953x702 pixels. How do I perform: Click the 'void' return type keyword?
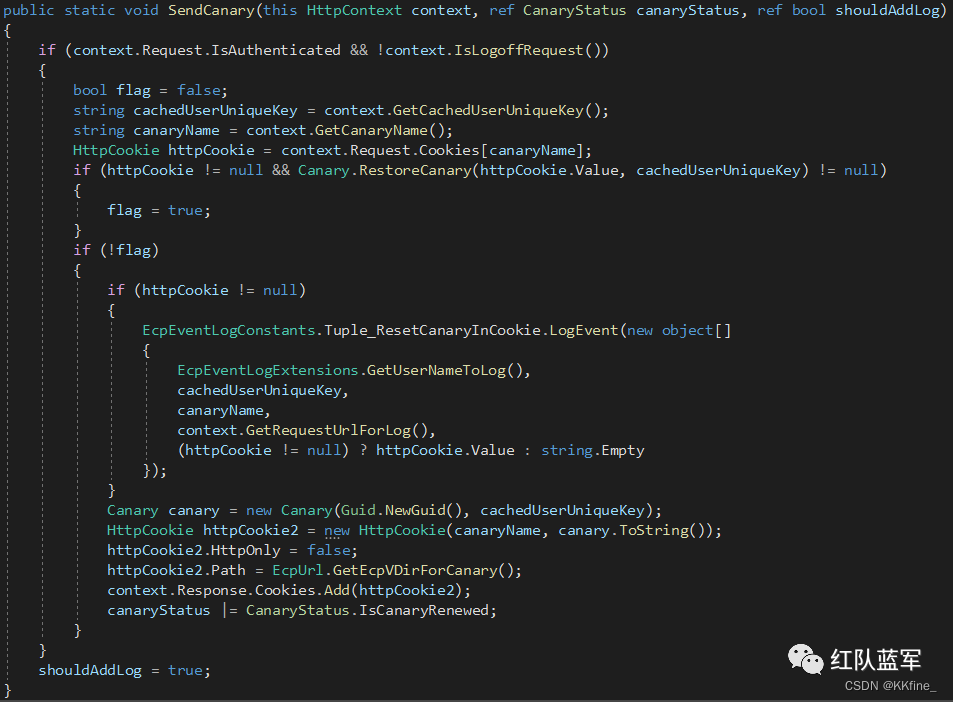(x=142, y=11)
